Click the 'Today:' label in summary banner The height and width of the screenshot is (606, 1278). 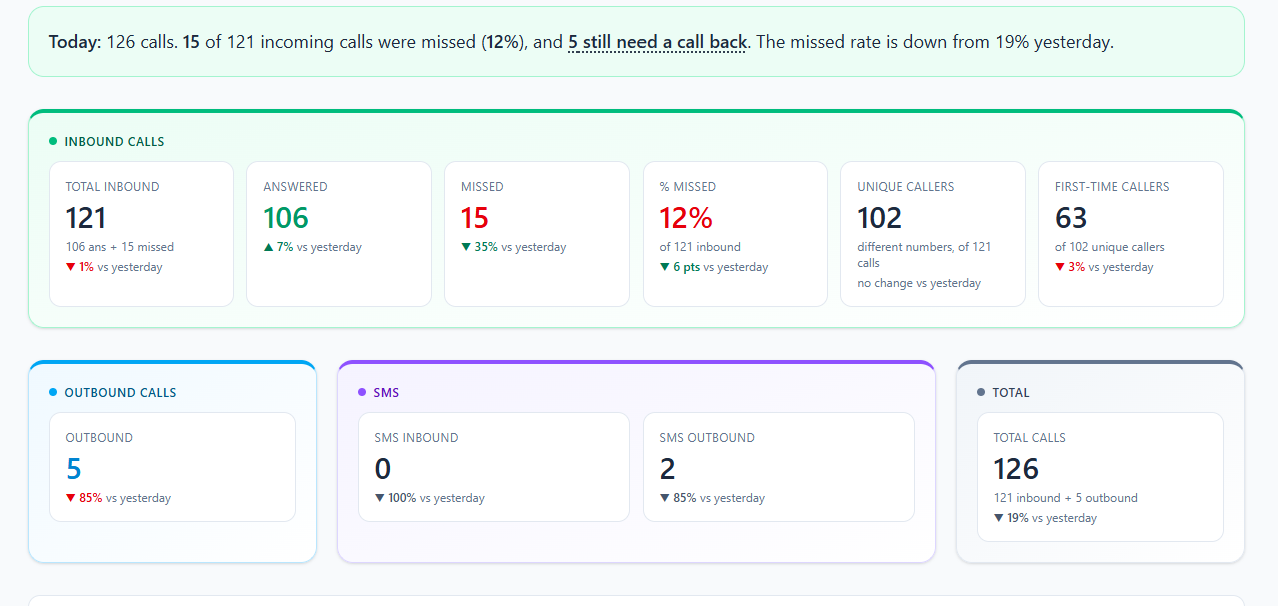pyautogui.click(x=75, y=42)
